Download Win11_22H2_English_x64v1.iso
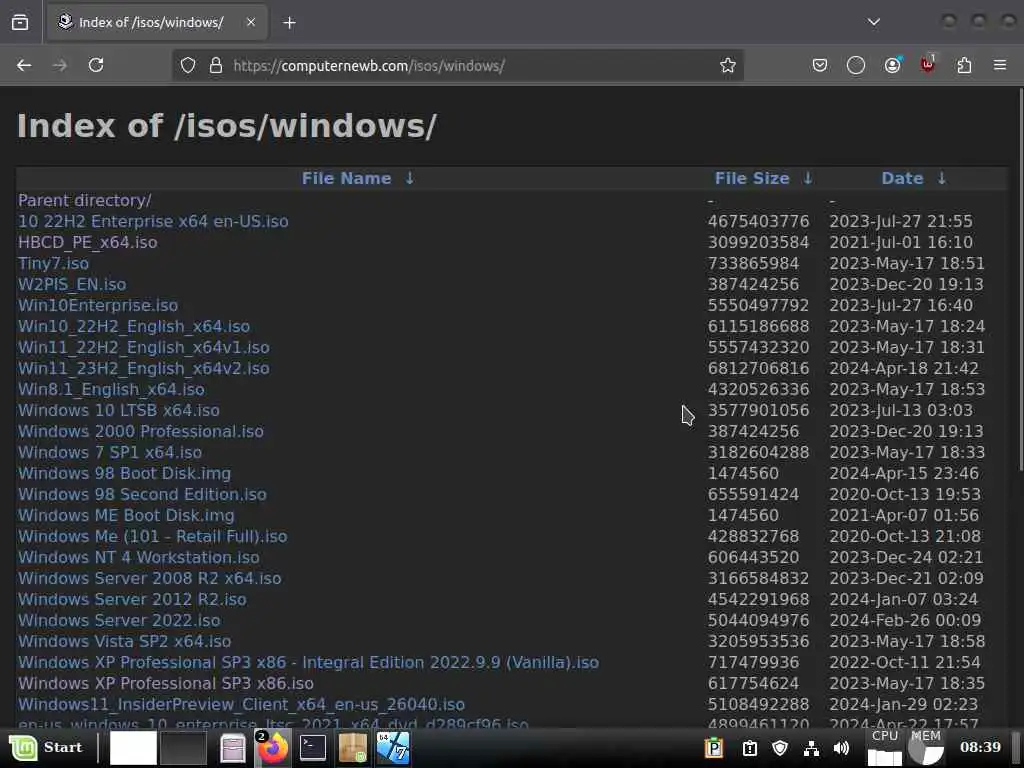The height and width of the screenshot is (768, 1024). pyautogui.click(x=144, y=347)
